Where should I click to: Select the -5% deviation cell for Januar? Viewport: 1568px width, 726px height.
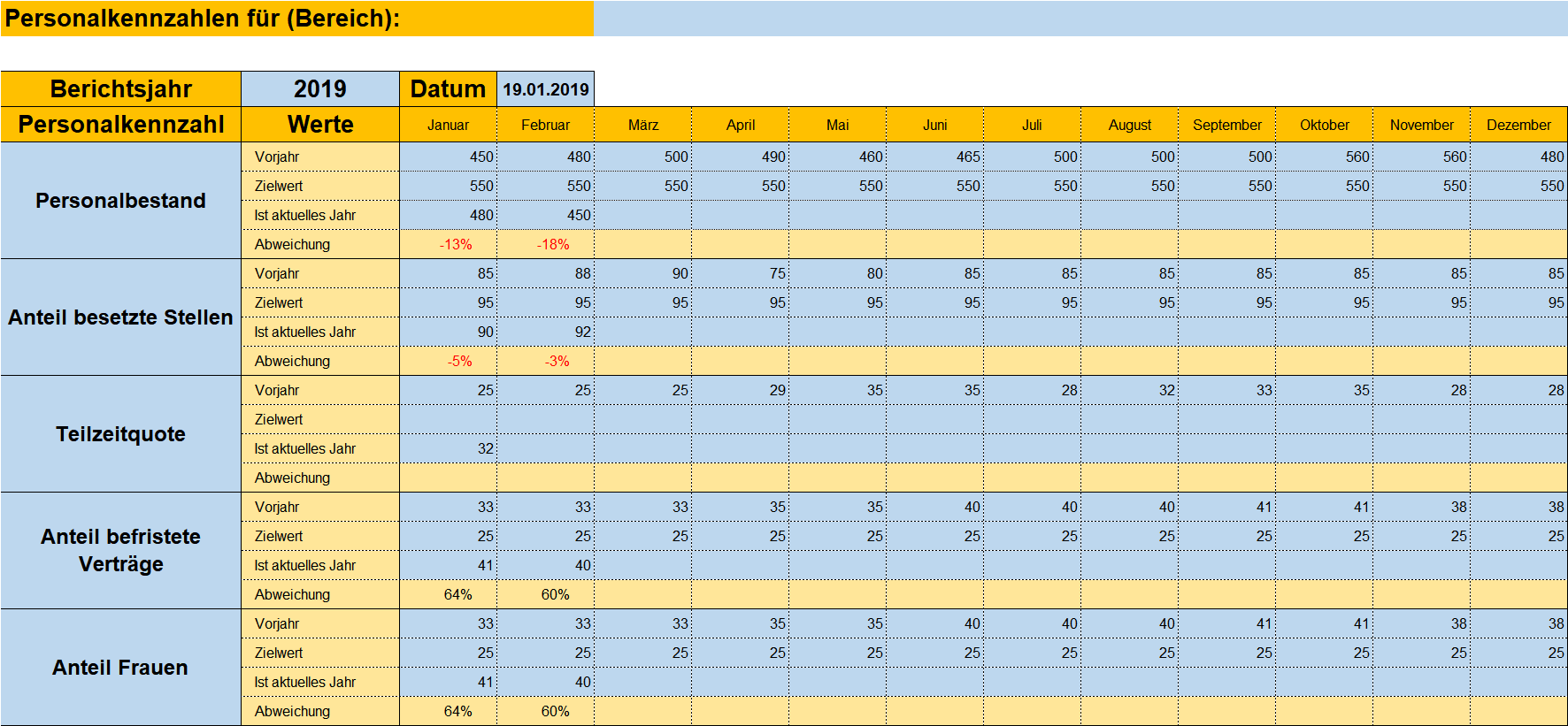tap(449, 361)
